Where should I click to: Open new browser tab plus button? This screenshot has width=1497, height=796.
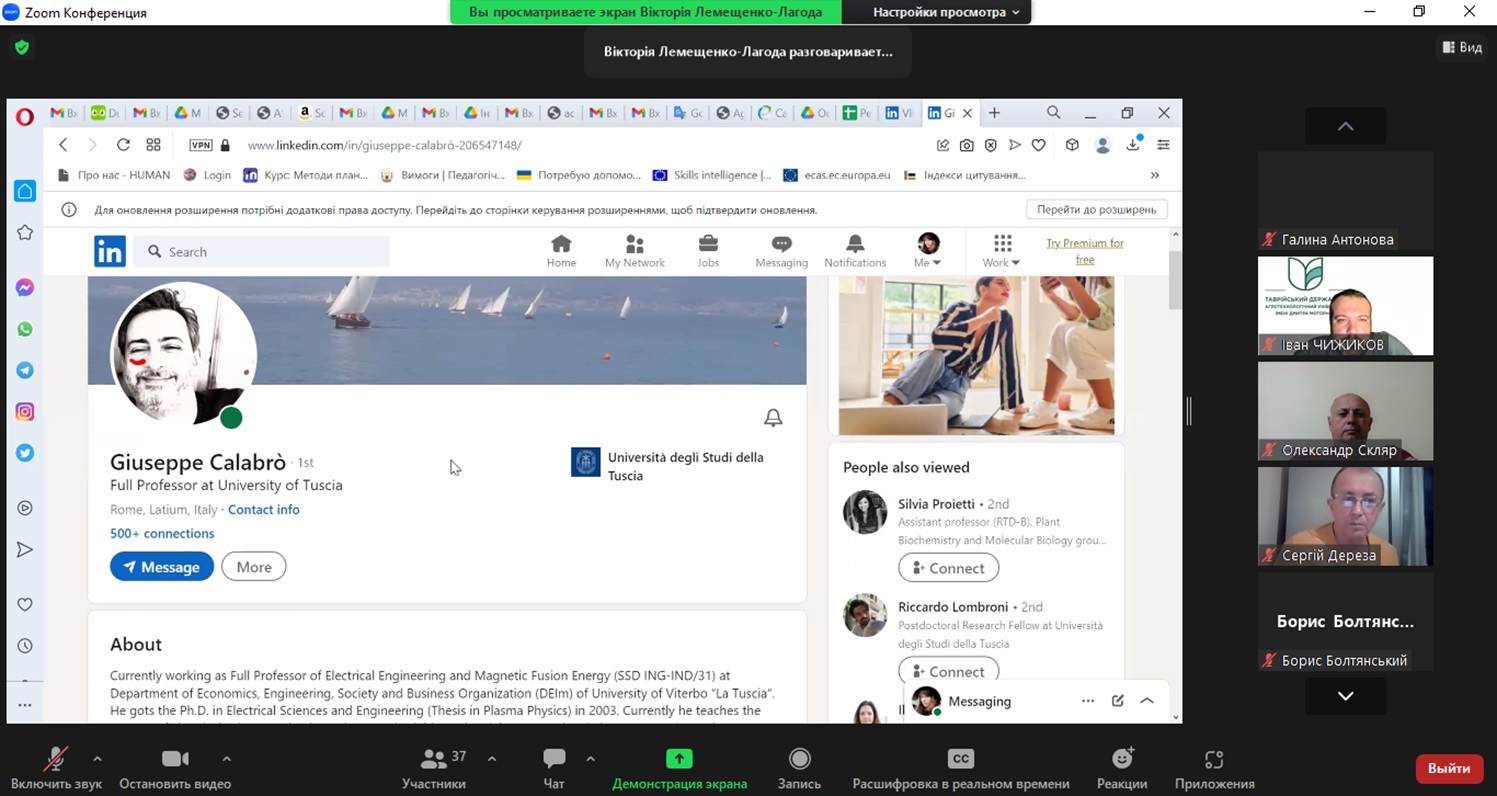tap(994, 113)
